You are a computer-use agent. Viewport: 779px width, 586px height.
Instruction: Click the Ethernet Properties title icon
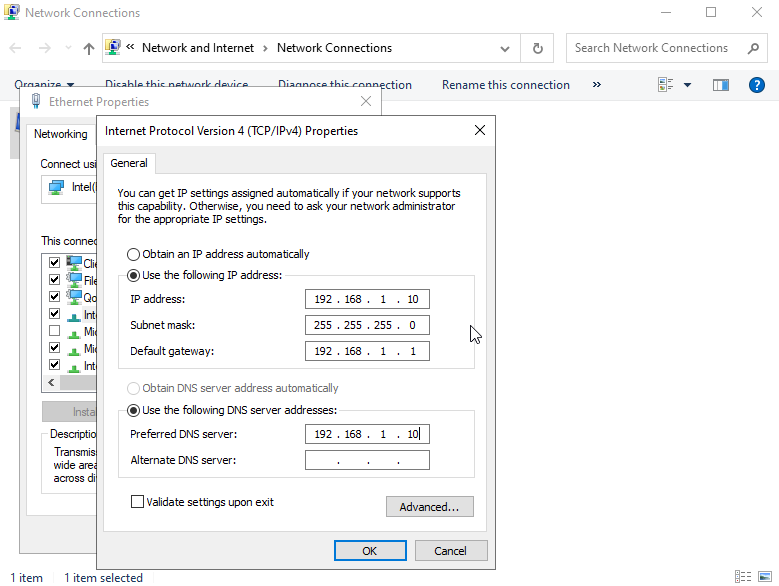pyautogui.click(x=36, y=101)
